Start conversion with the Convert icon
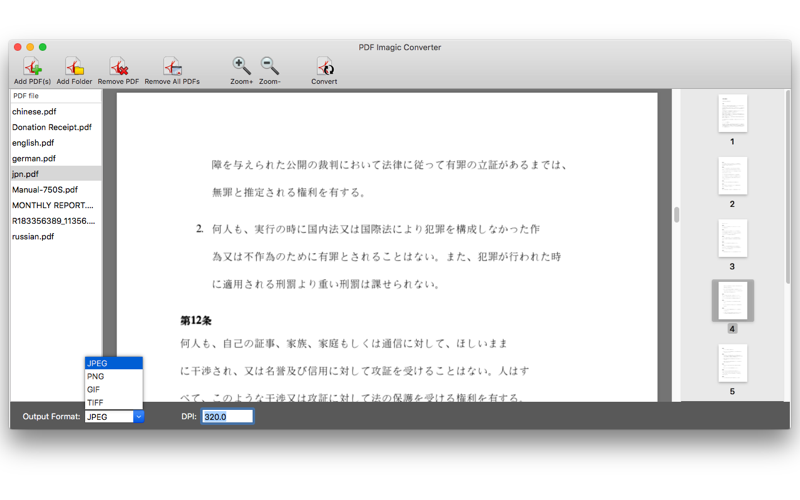The width and height of the screenshot is (800, 500). [x=324, y=67]
